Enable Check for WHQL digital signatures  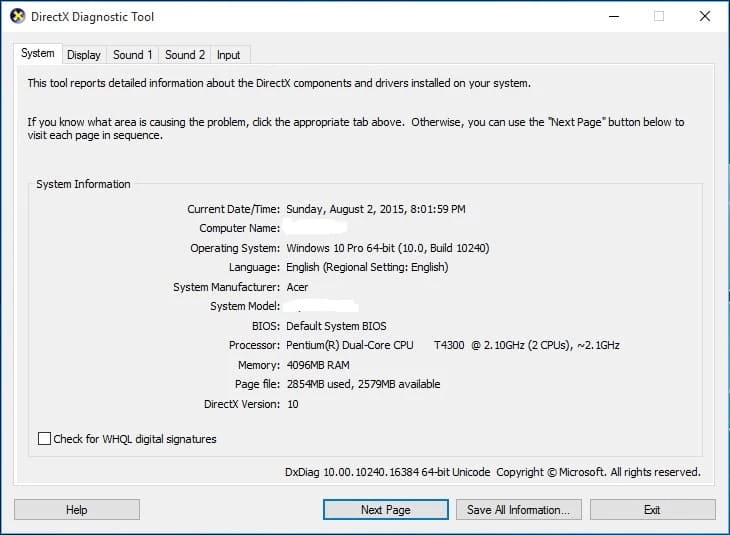pyautogui.click(x=44, y=439)
